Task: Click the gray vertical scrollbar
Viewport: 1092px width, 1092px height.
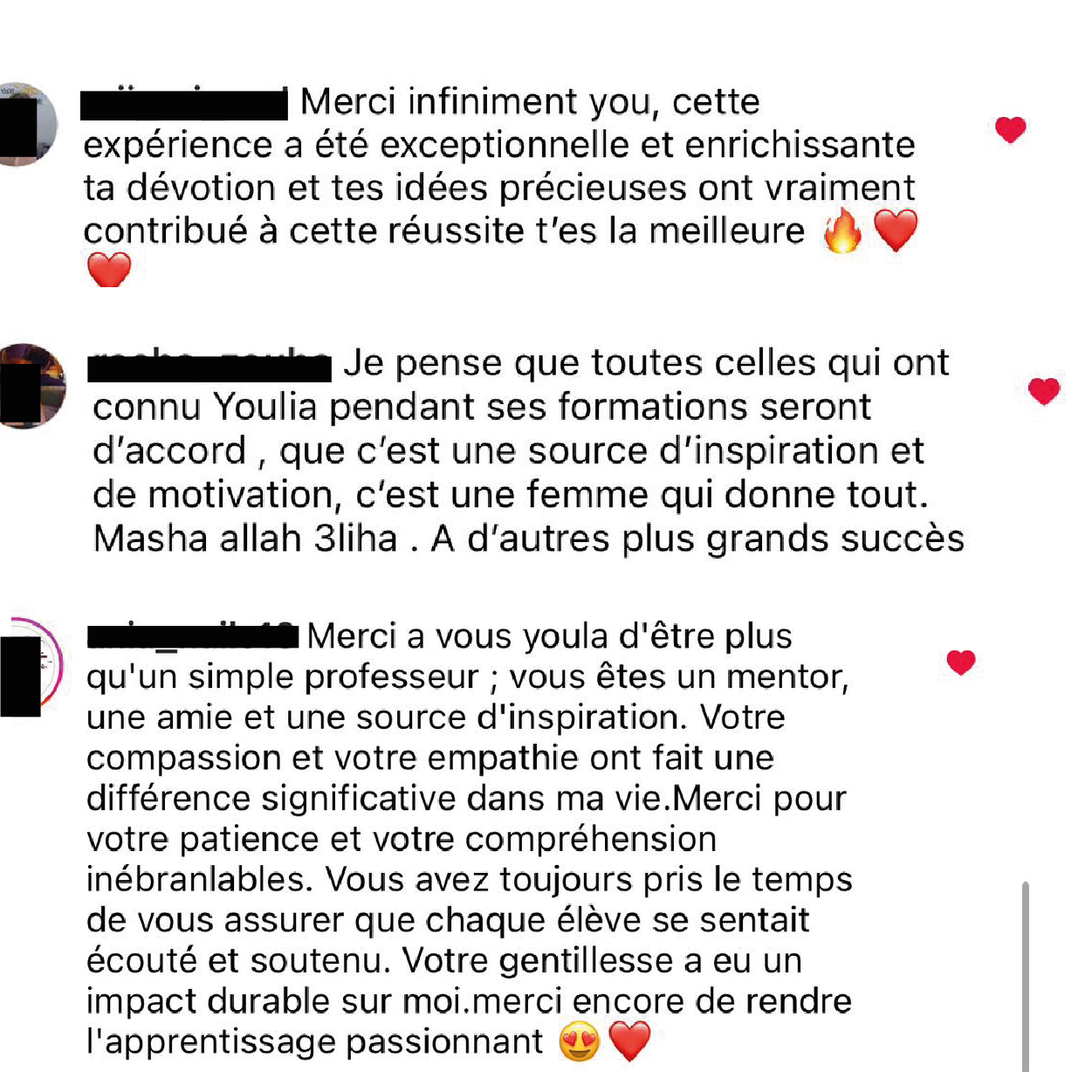Action: [x=1025, y=976]
